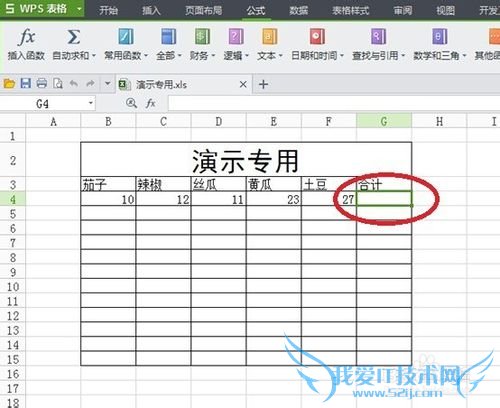Select column B header

pos(108,121)
